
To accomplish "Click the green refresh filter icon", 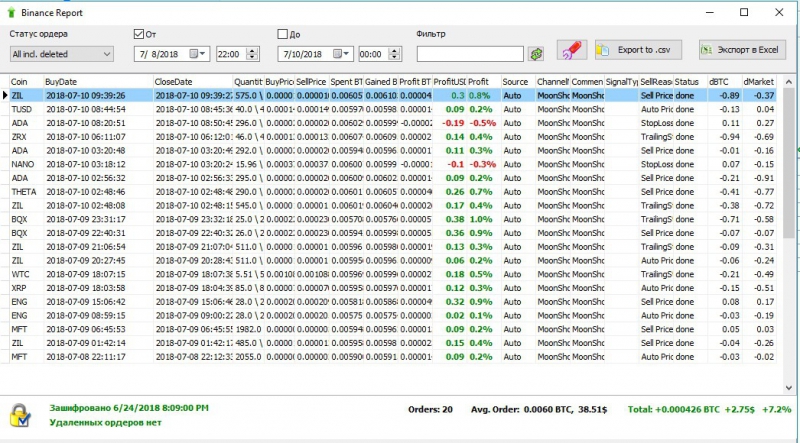I will click(x=537, y=53).
